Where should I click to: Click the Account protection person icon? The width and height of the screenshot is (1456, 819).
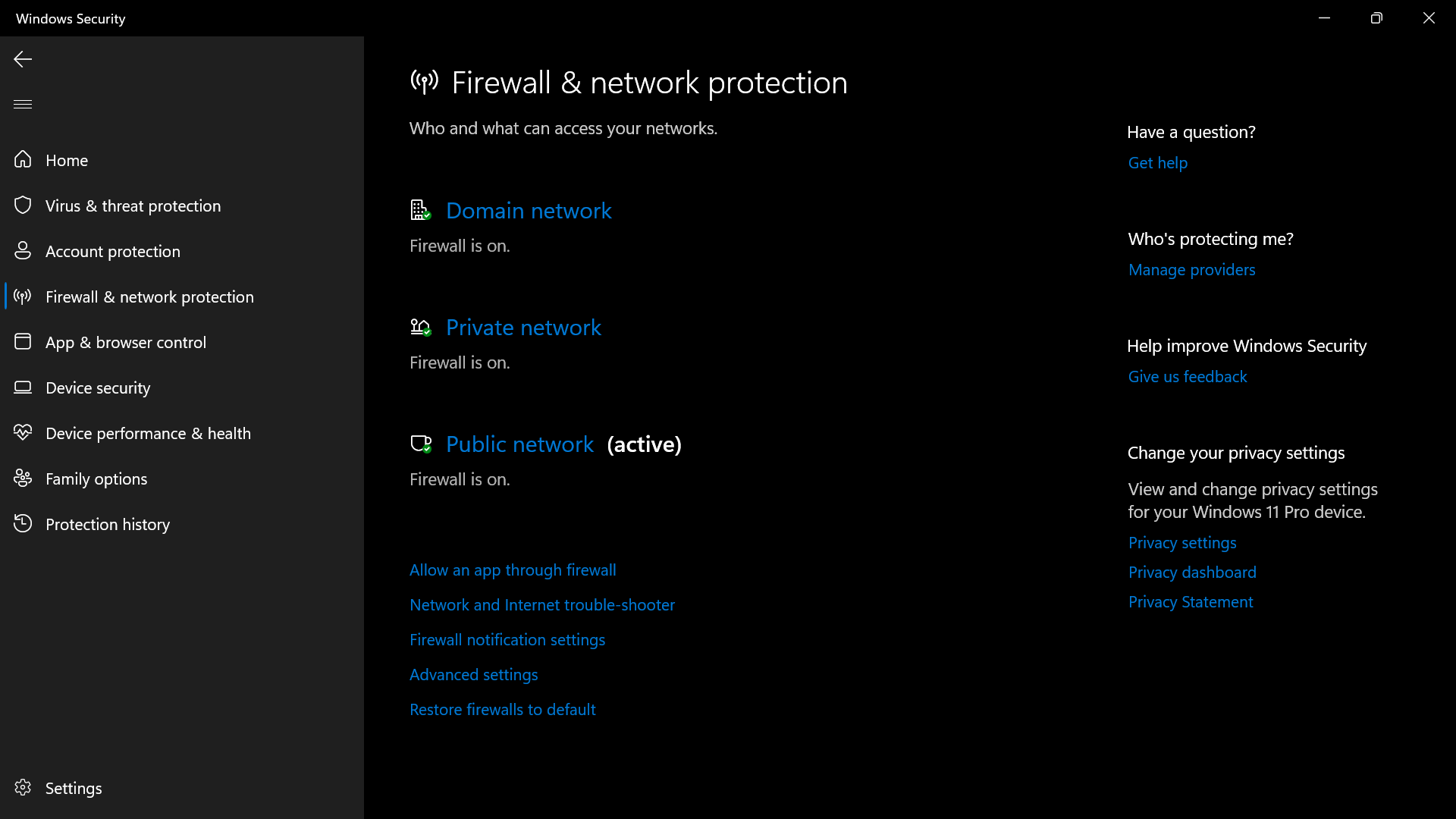(x=23, y=251)
